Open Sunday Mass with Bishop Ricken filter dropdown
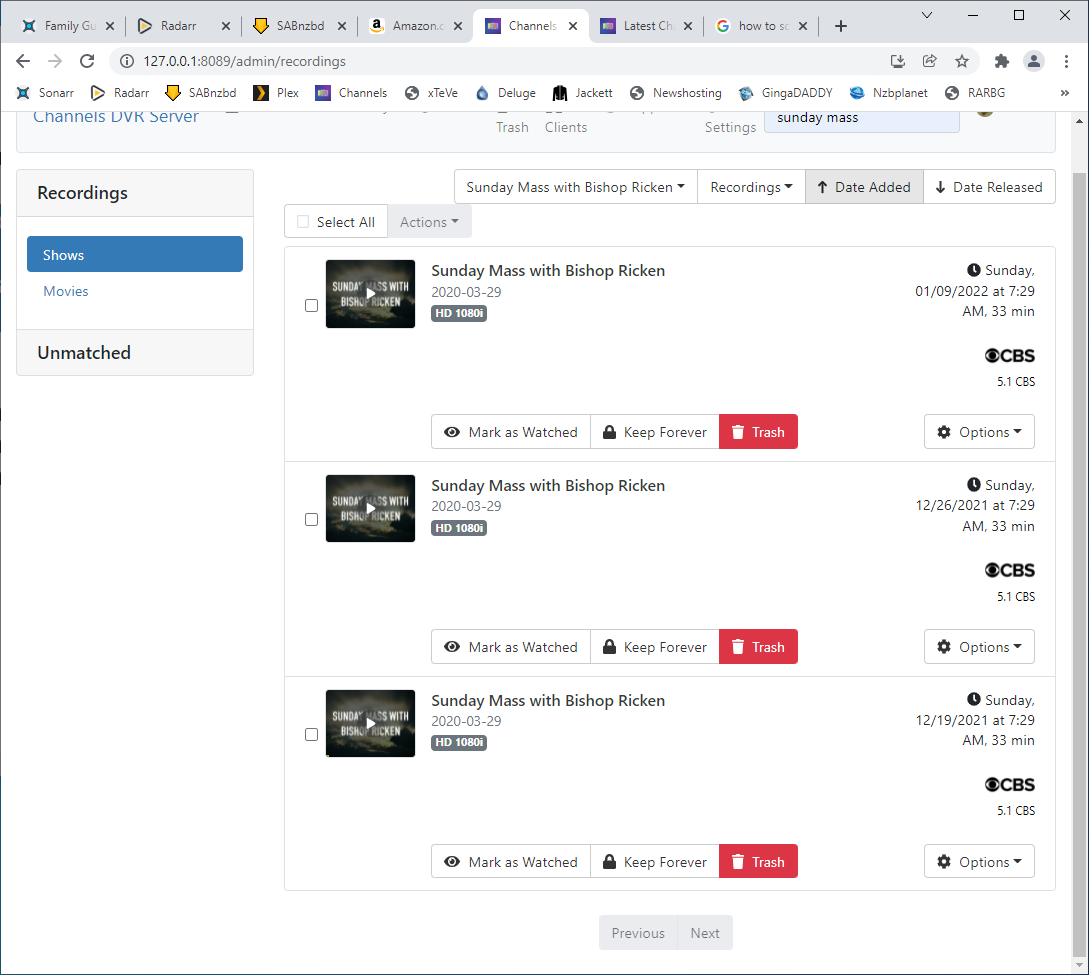Viewport: 1089px width, 975px height. pos(575,187)
